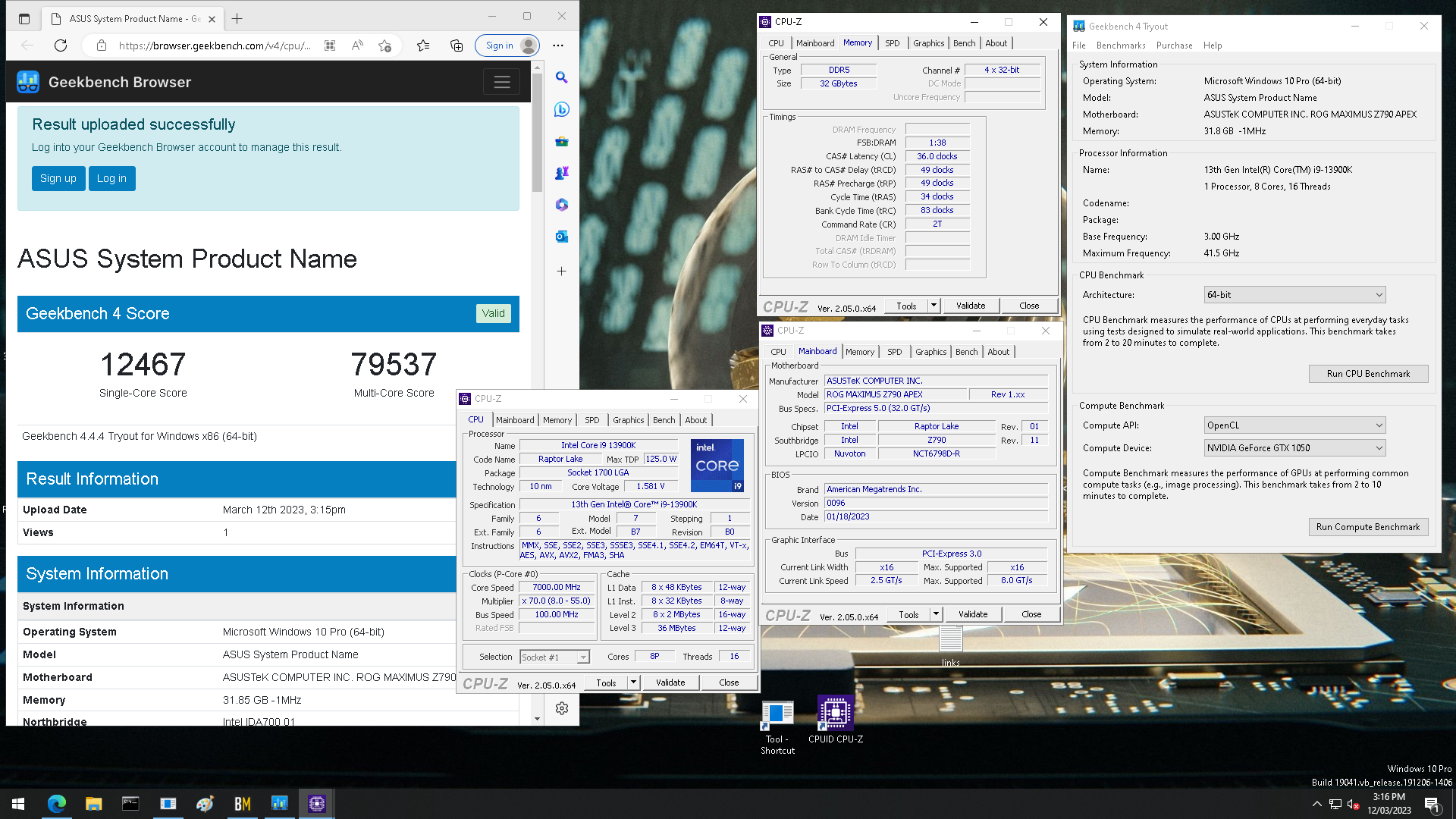The height and width of the screenshot is (819, 1456).
Task: Open Microsoft Edge from the taskbar
Action: tap(57, 804)
